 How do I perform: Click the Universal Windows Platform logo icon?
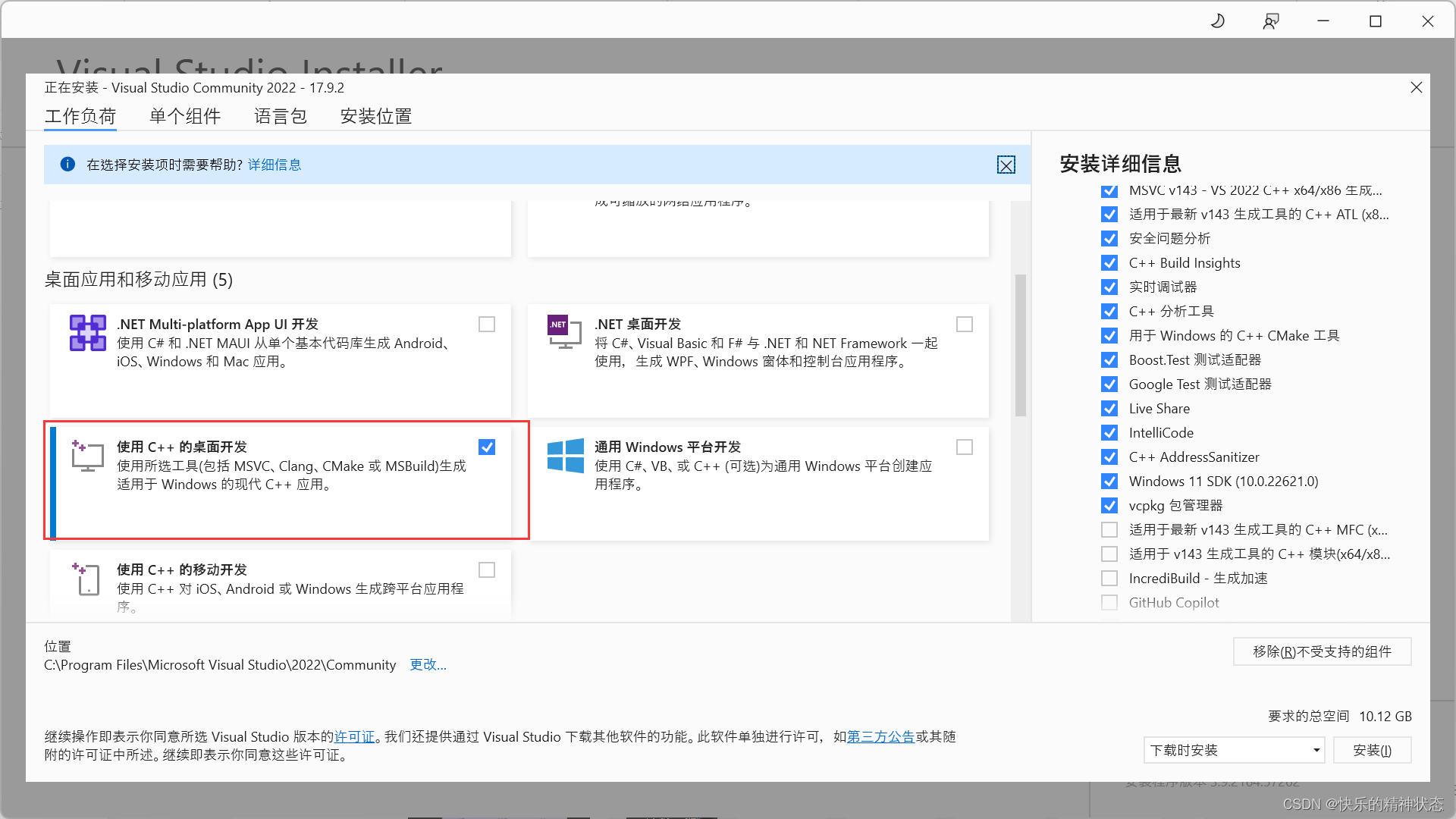565,456
